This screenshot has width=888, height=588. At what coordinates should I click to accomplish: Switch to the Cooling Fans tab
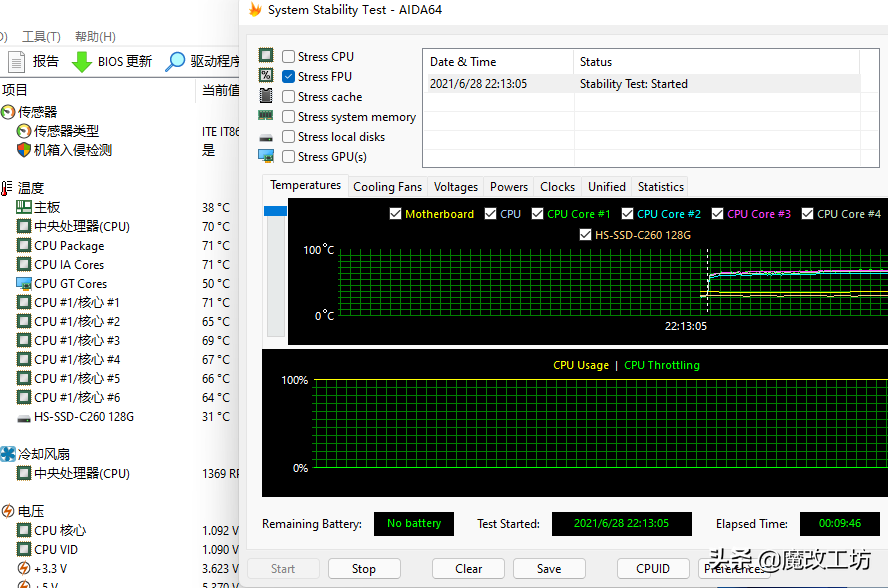pos(387,187)
